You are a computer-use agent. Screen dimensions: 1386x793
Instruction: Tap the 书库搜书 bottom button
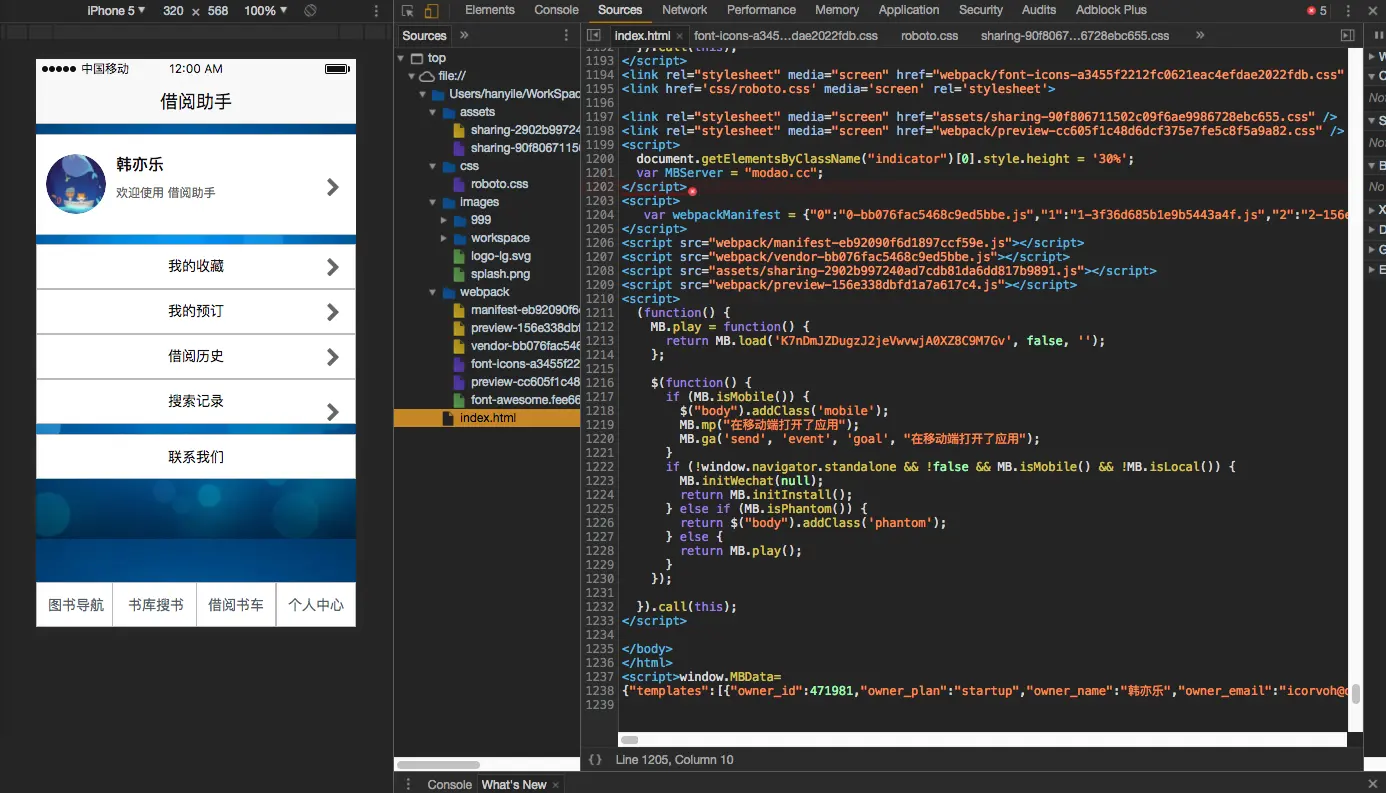(155, 605)
